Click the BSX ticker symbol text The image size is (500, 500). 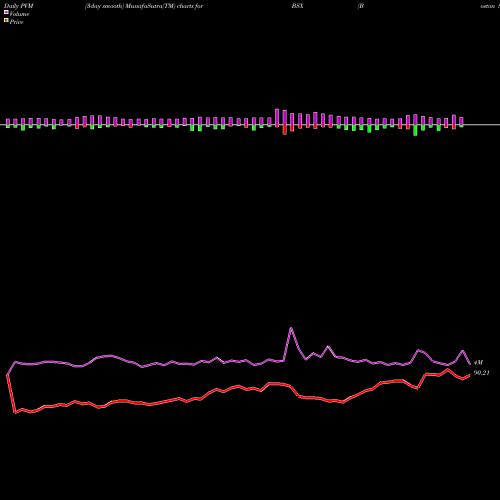(x=297, y=6)
